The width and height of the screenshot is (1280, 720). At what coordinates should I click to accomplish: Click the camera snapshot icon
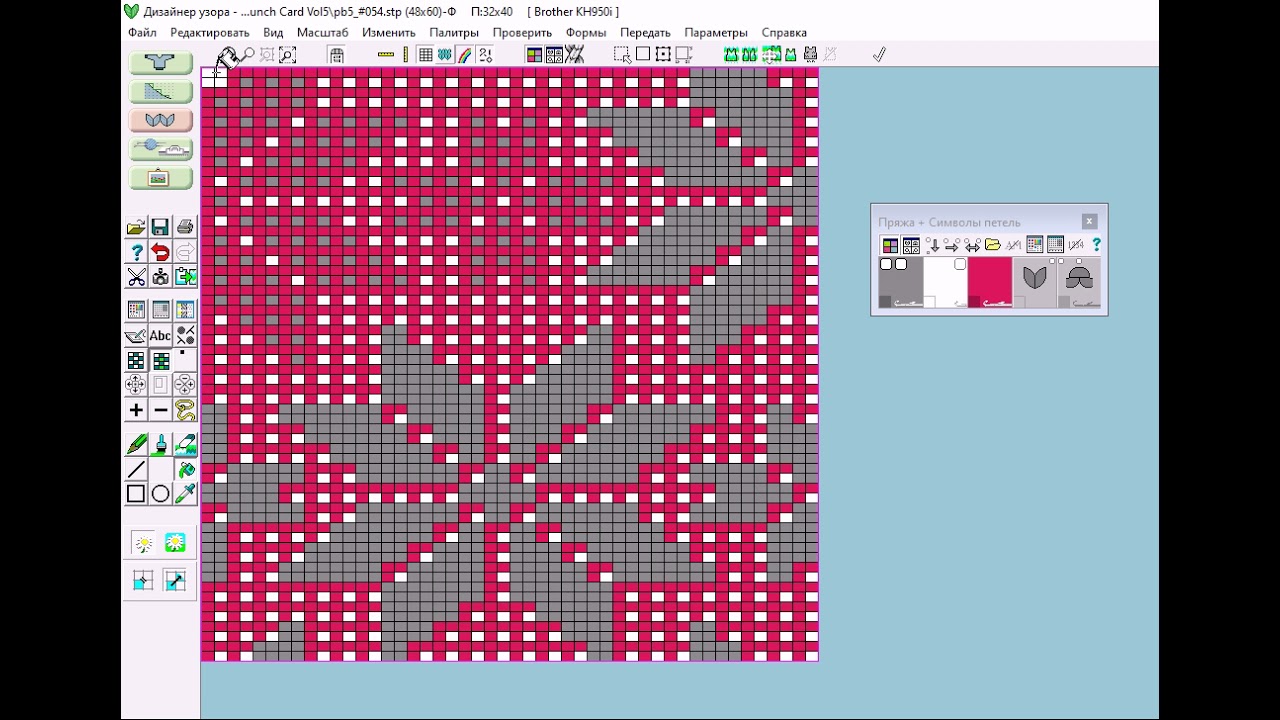(x=160, y=276)
